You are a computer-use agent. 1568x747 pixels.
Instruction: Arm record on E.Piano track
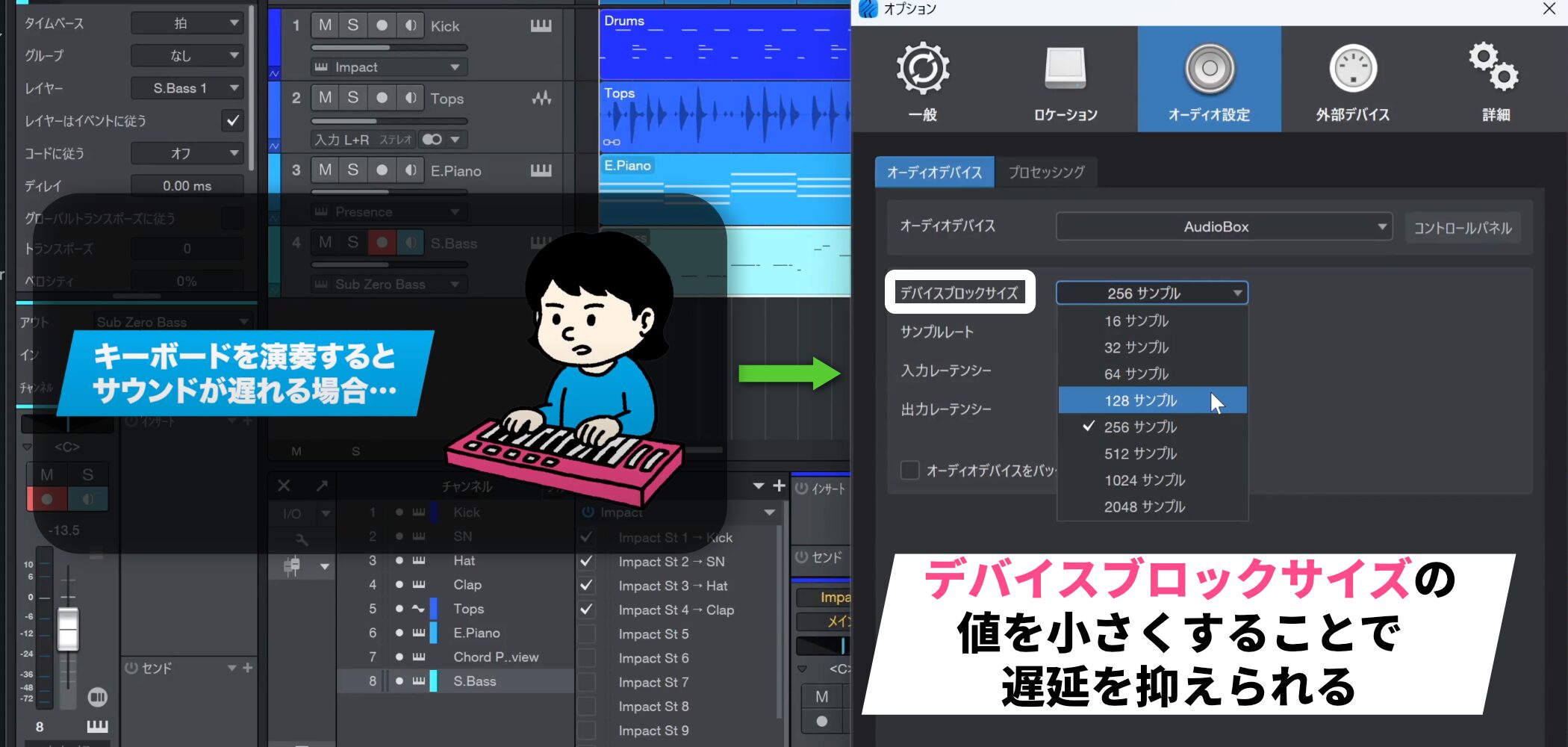382,170
